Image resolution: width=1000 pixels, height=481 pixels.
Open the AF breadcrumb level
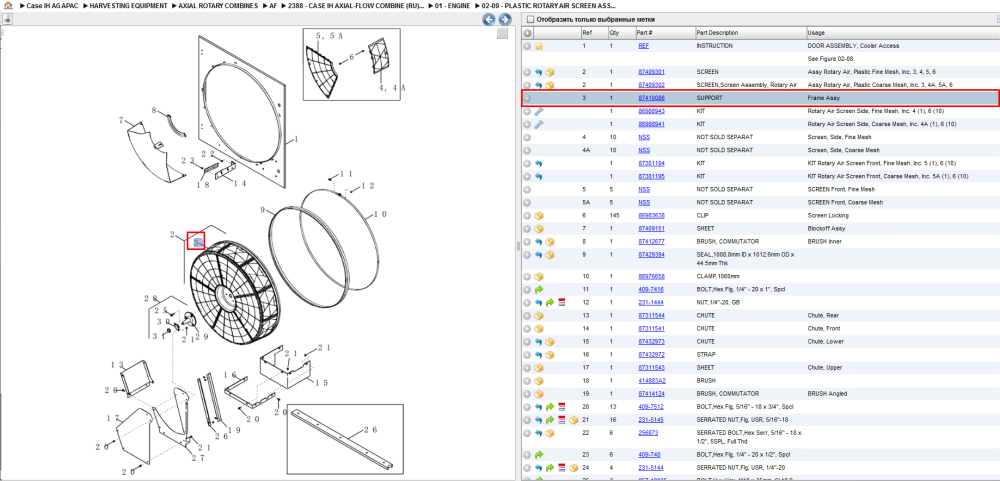(x=273, y=5)
